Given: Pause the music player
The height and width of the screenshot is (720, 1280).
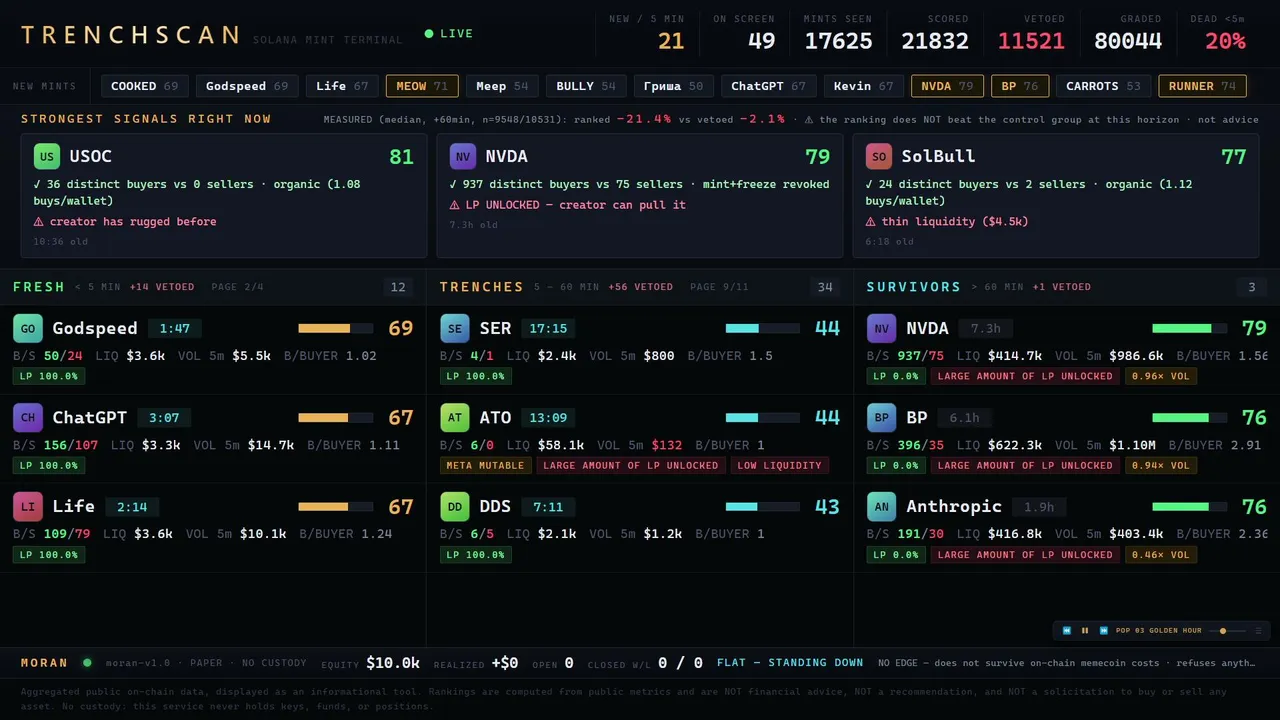Looking at the screenshot, I should pos(1085,631).
